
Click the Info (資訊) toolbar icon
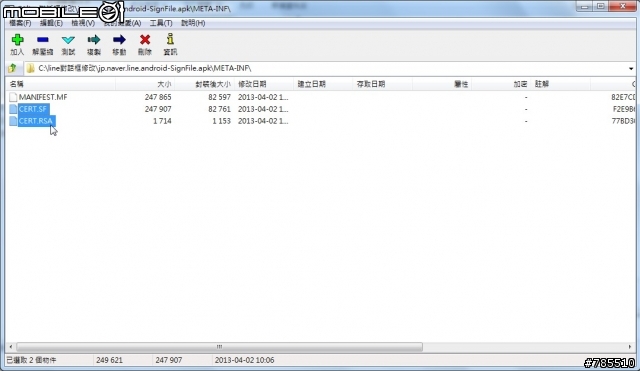tap(170, 39)
